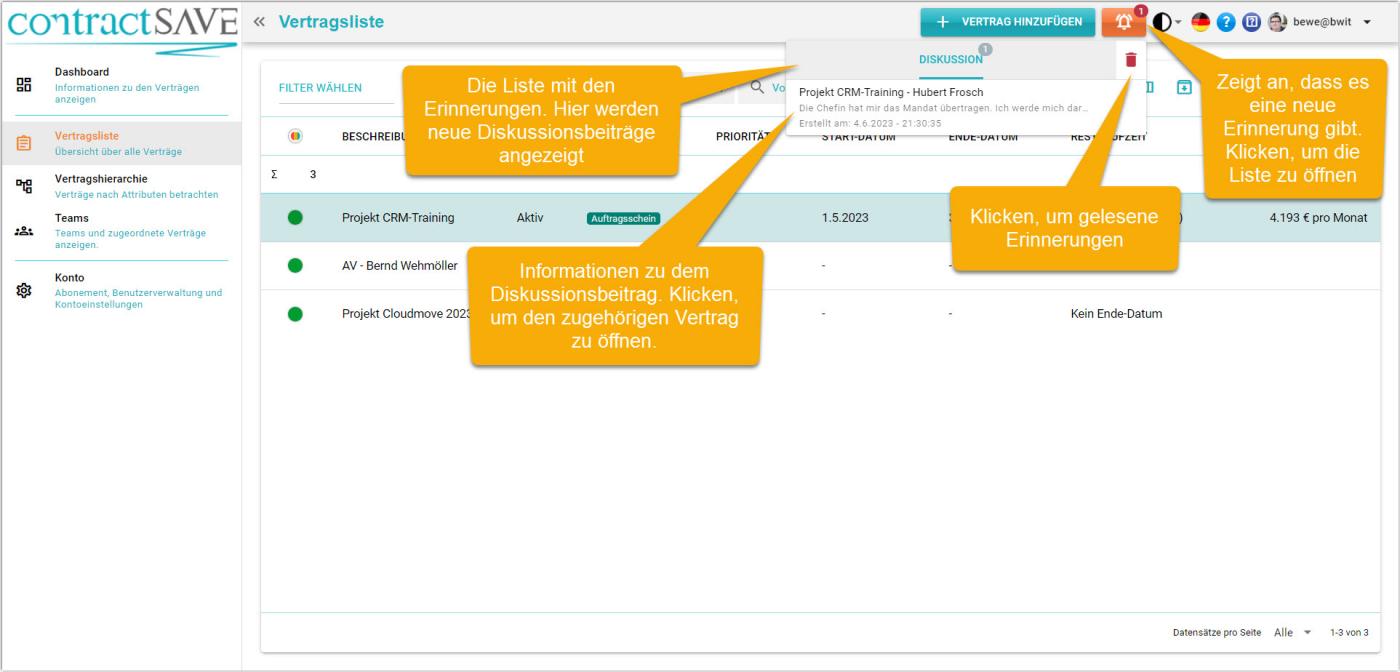
Task: Open help via the blue question mark icon
Action: click(x=1226, y=22)
